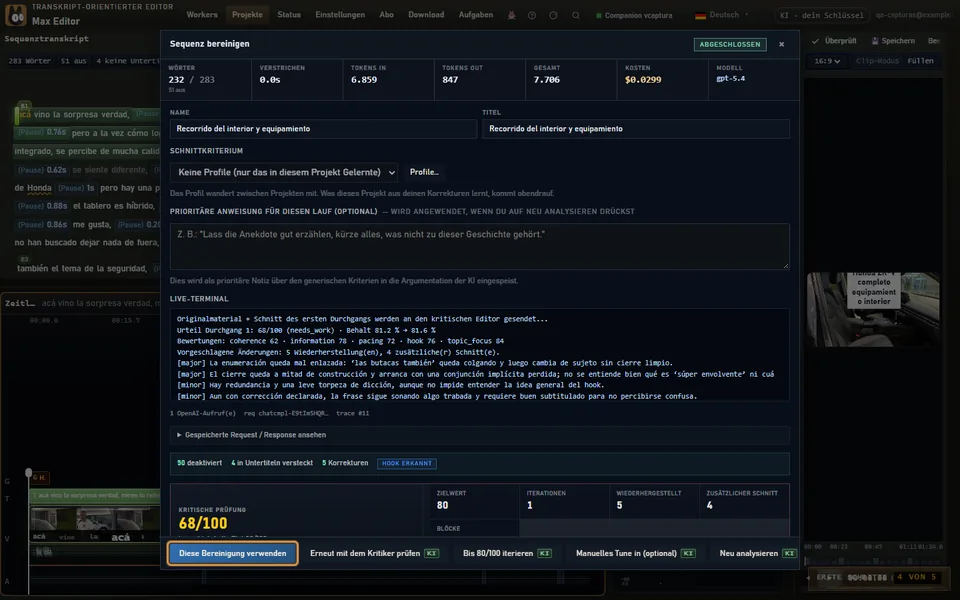
Task: Click the video preview thumbnail
Action: coord(873,310)
